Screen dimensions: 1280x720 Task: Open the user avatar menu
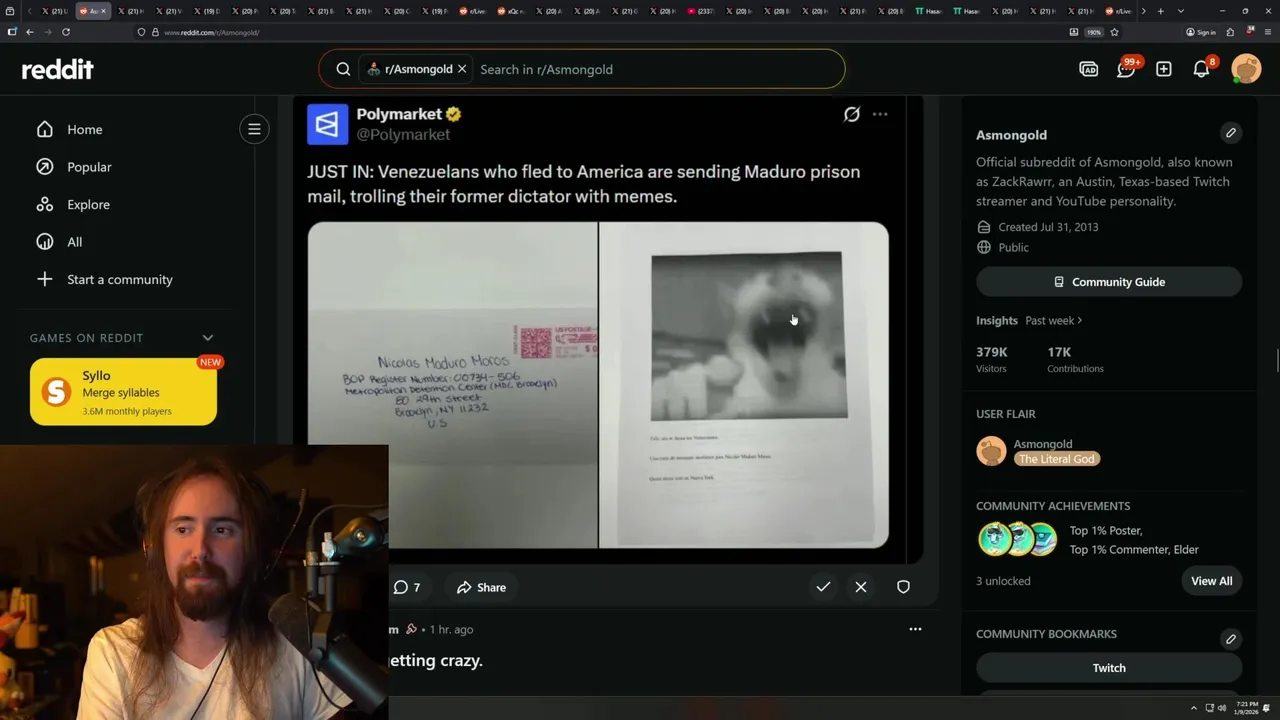click(x=1246, y=69)
